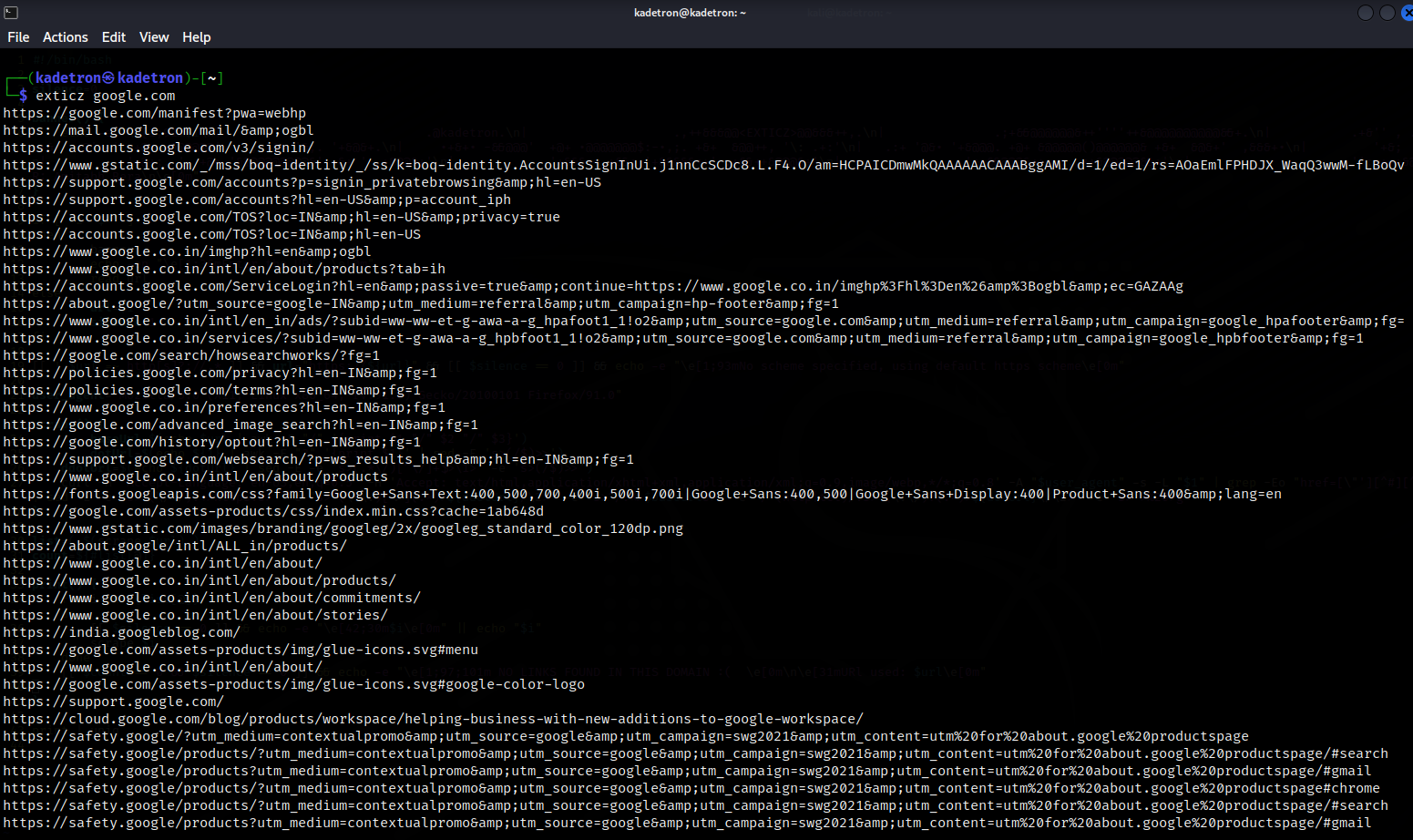This screenshot has height=840, width=1413.
Task: Click the google.com/history/optout URL
Action: tap(212, 442)
